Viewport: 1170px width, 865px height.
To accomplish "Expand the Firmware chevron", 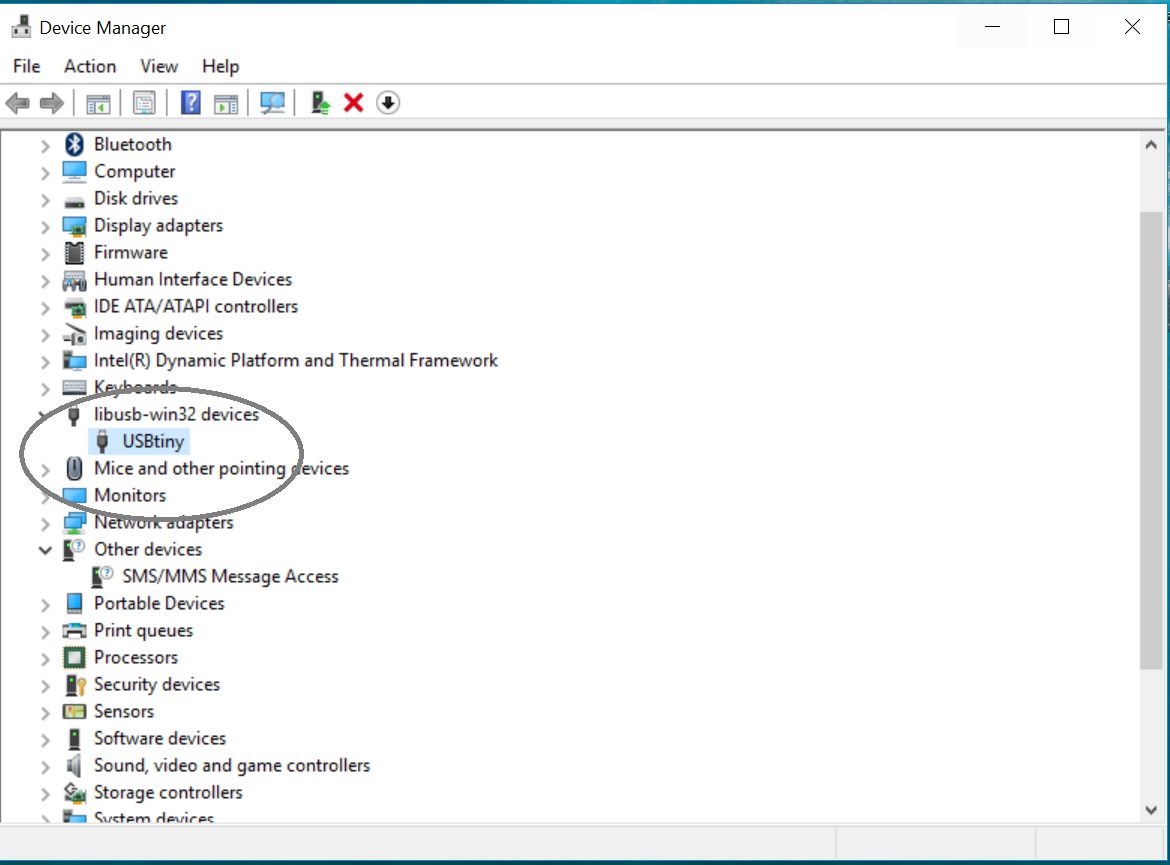I will tap(45, 254).
